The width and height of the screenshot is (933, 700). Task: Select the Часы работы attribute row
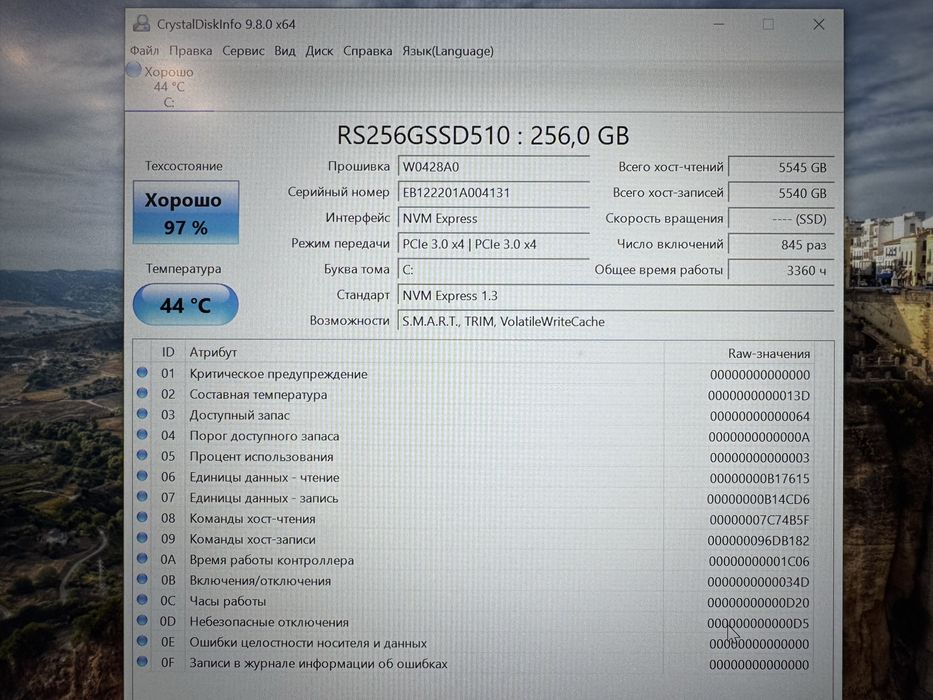(473, 602)
